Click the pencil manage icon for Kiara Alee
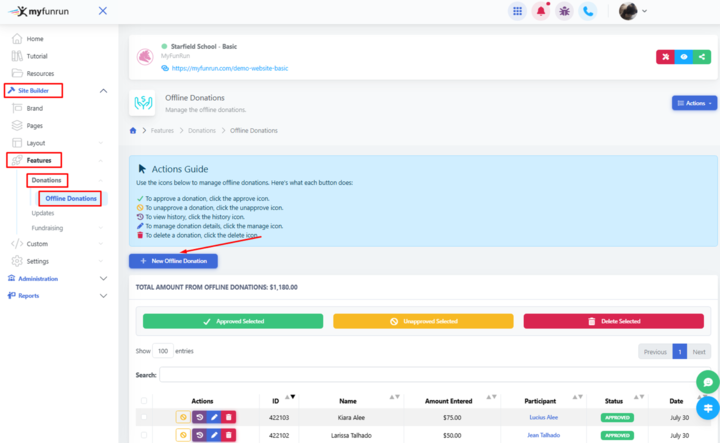The width and height of the screenshot is (720, 443). [214, 417]
